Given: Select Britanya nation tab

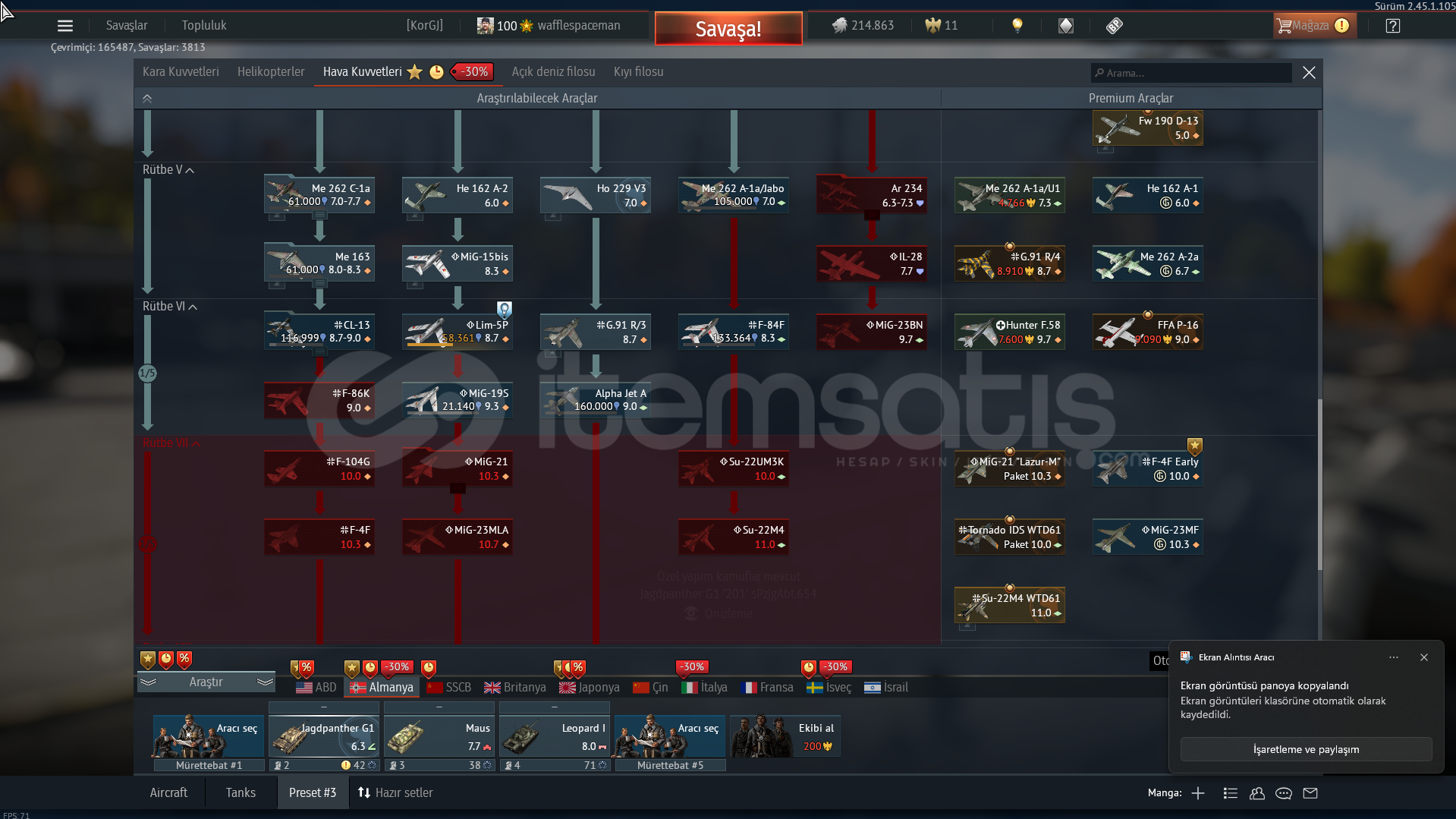Looking at the screenshot, I should tap(515, 688).
